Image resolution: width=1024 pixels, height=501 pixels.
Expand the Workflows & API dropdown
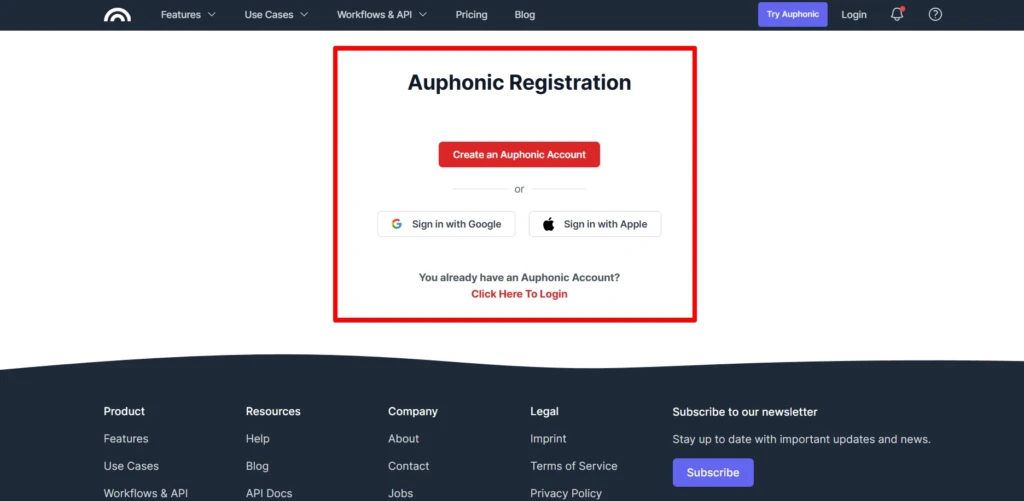coord(382,14)
